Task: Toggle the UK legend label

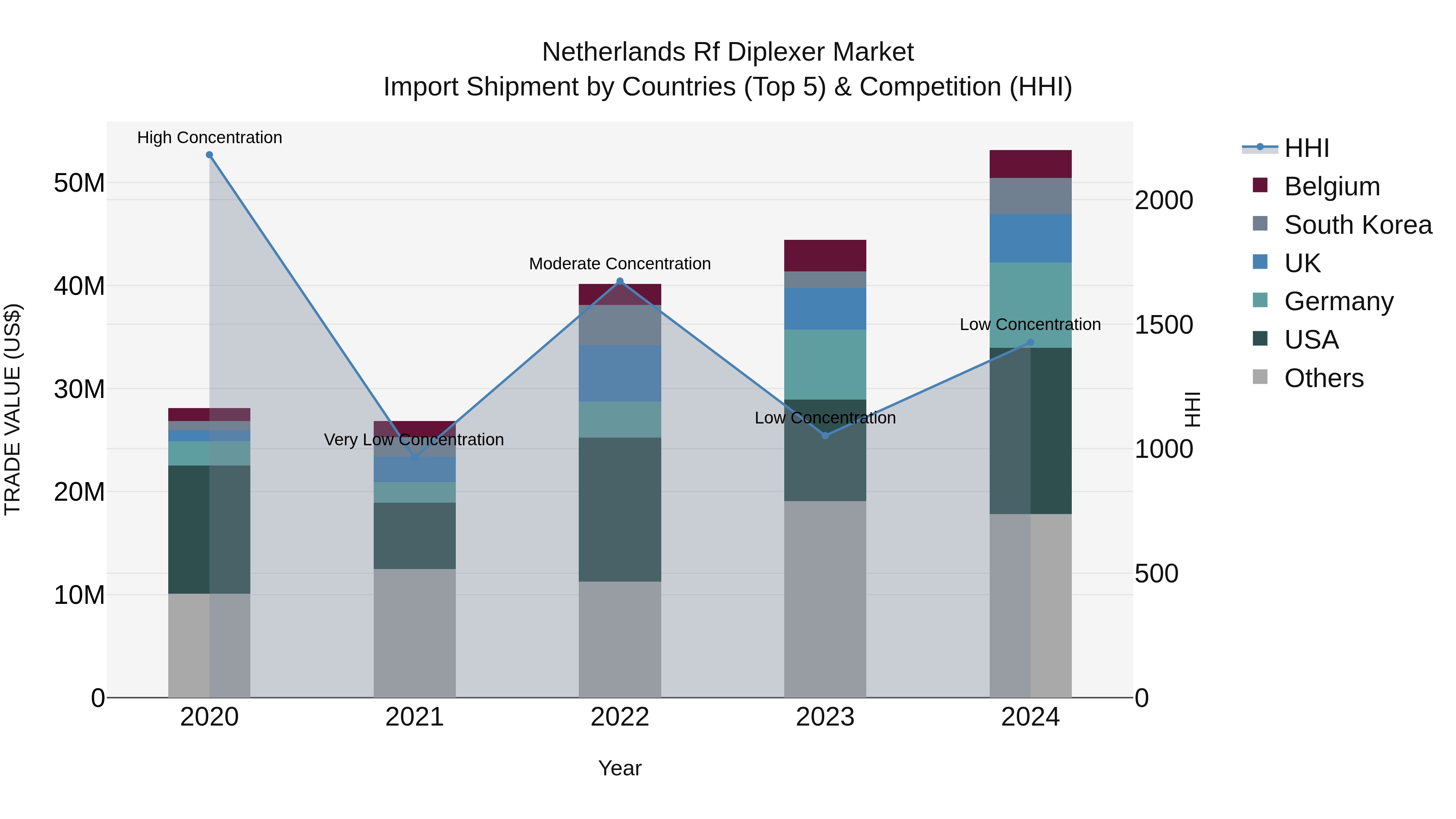Action: [1302, 263]
